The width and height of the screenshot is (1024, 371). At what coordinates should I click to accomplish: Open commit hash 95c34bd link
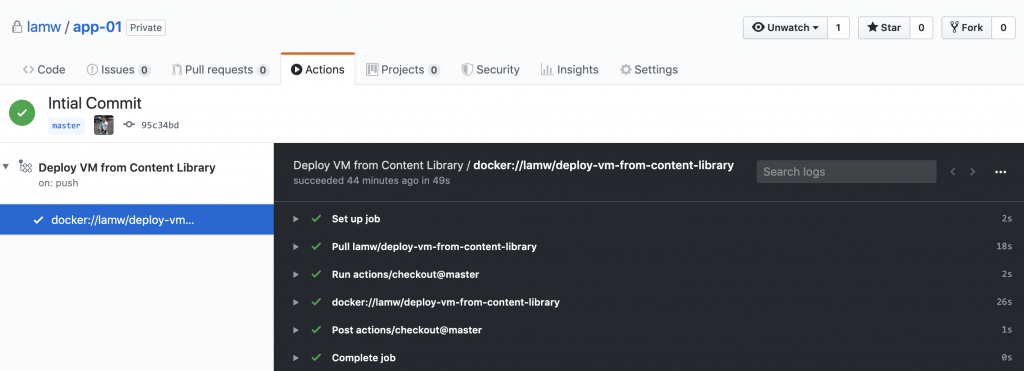[x=160, y=125]
